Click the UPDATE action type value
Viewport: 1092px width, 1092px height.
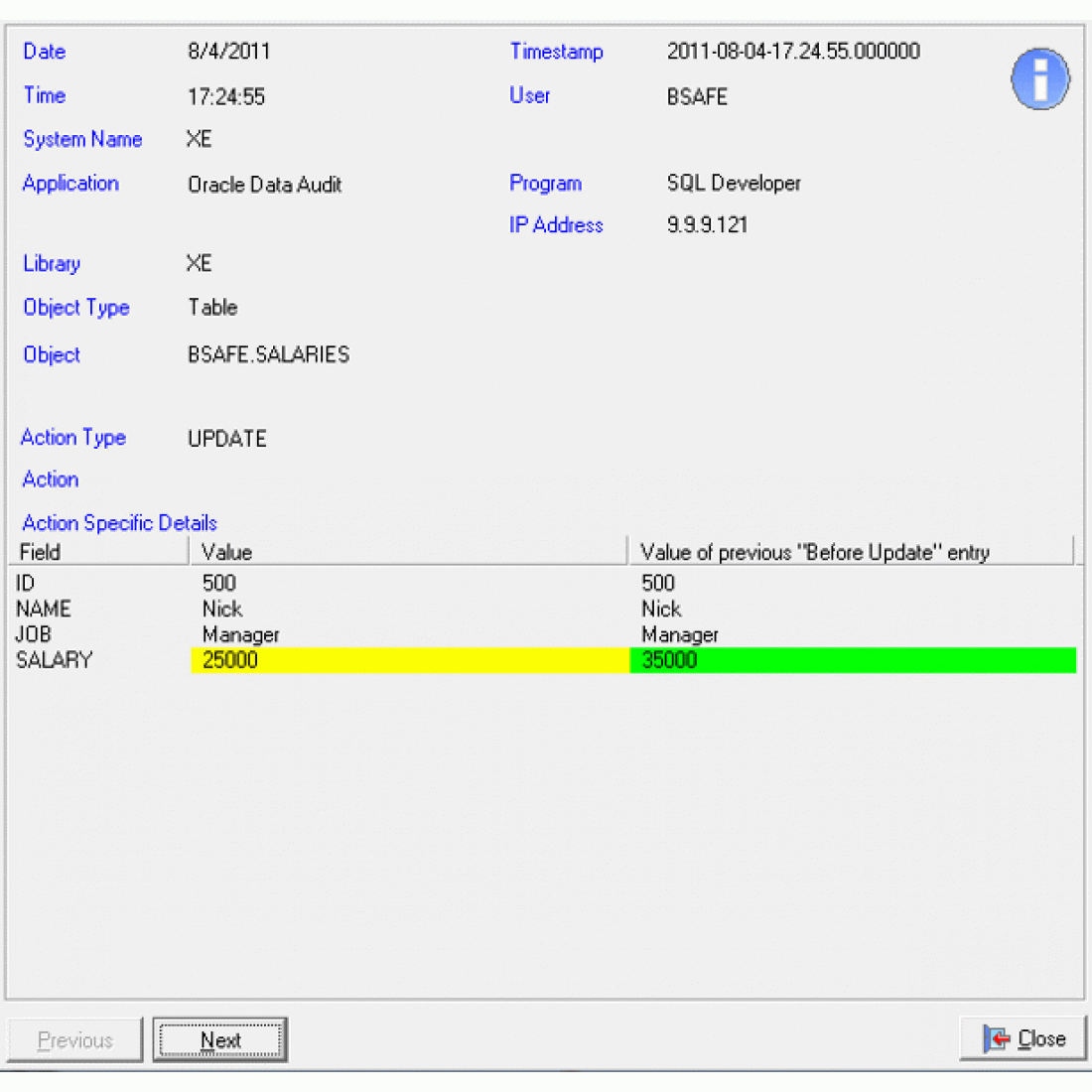click(x=227, y=439)
